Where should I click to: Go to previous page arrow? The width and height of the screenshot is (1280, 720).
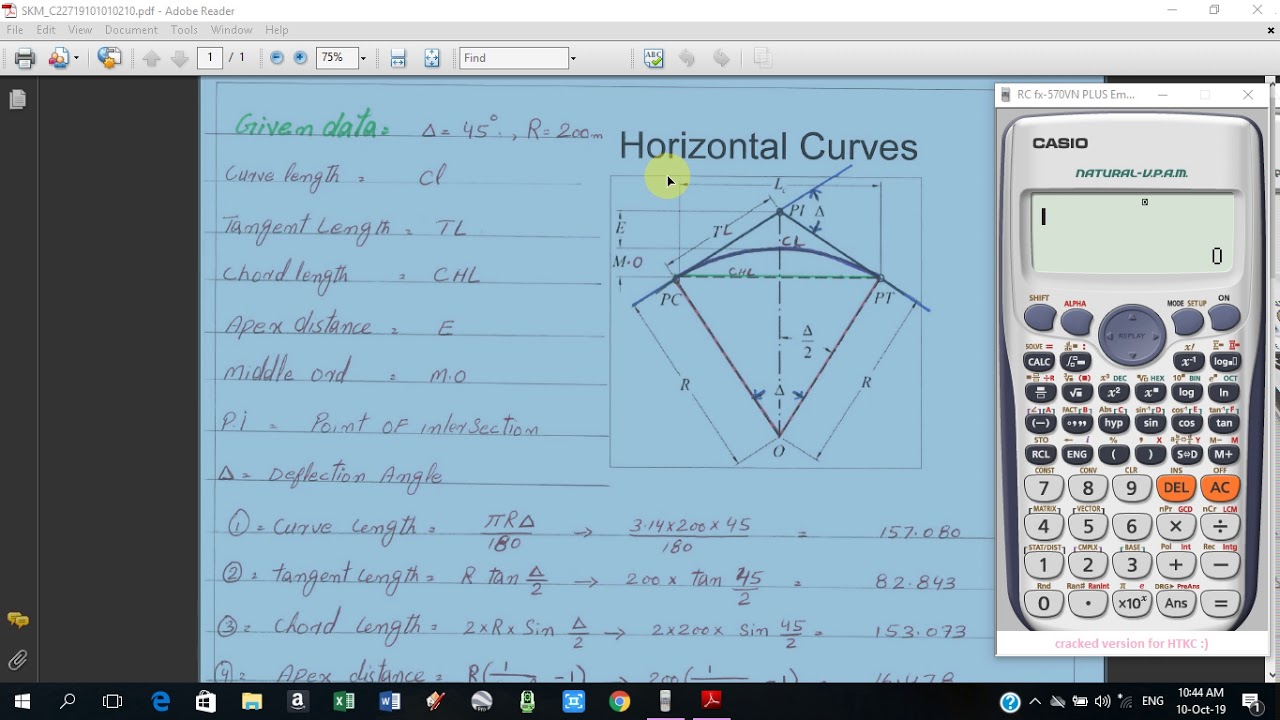point(152,58)
